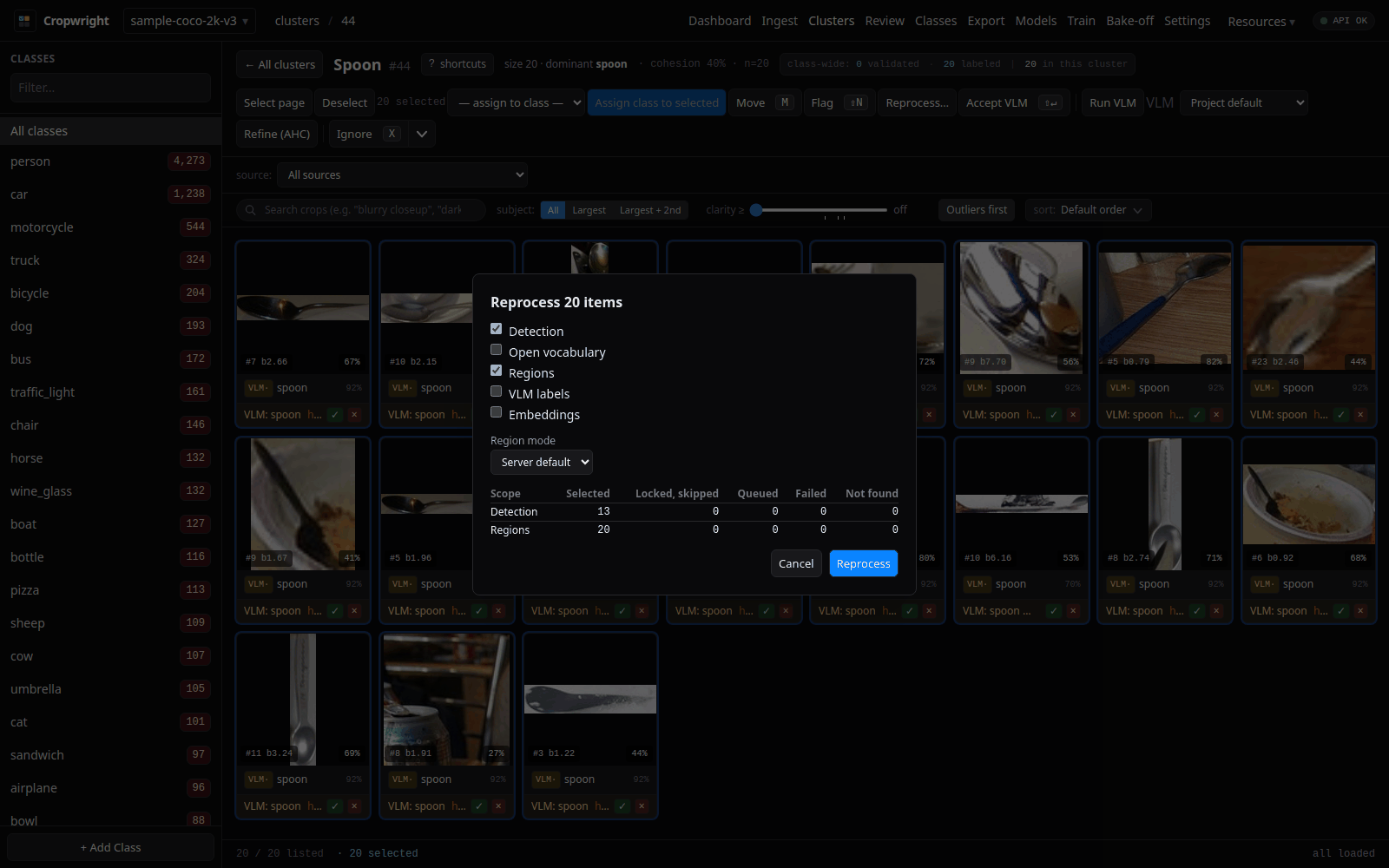
Task: Select the motorcycle class in sidebar
Action: [110, 227]
